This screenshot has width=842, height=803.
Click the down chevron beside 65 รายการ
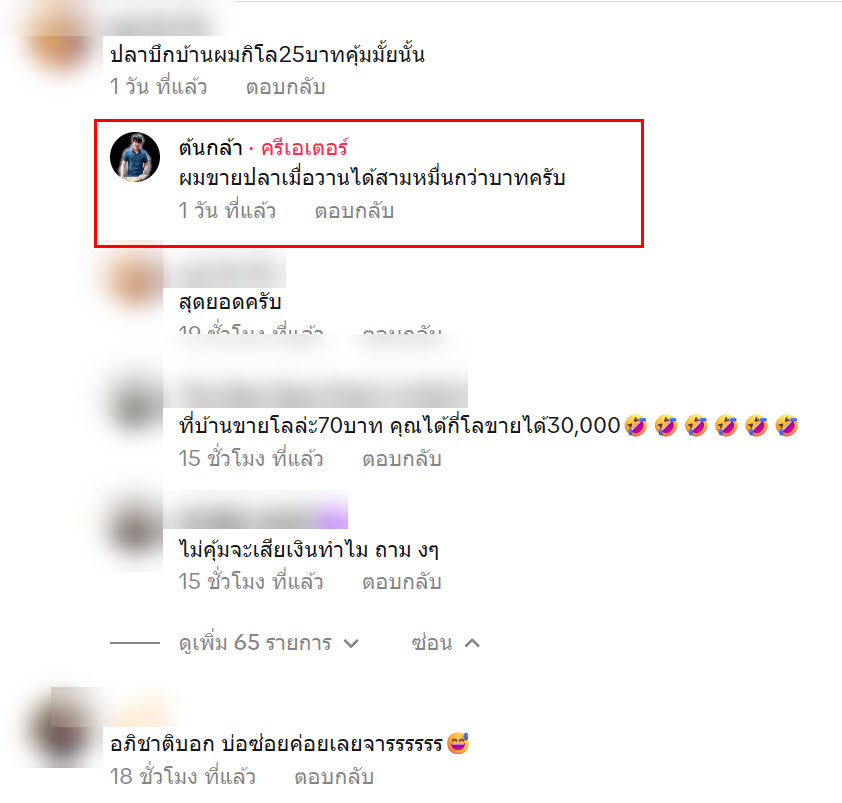351,643
